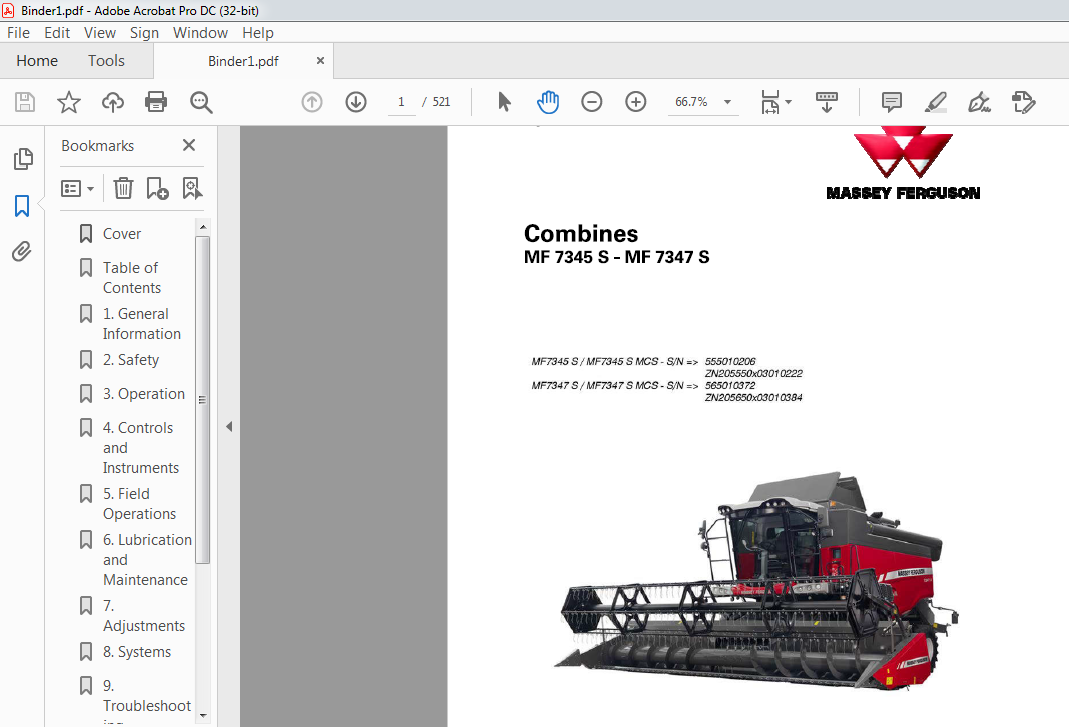Jump to 5. Field Operations bookmark
1069x727 pixels.
139,503
